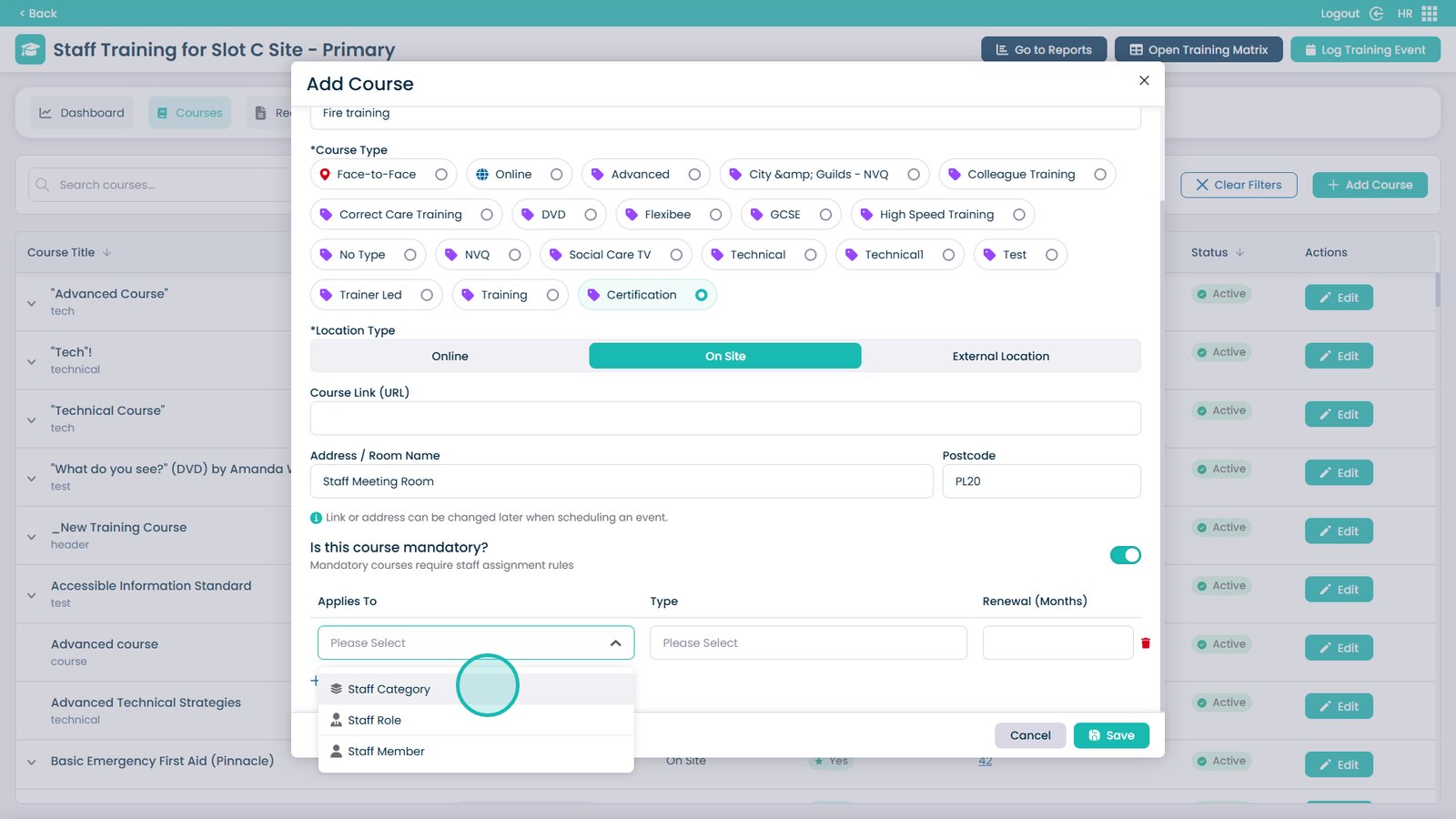Screen dimensions: 1456x819
Task: Click the Postcode field
Action: 1041,481
